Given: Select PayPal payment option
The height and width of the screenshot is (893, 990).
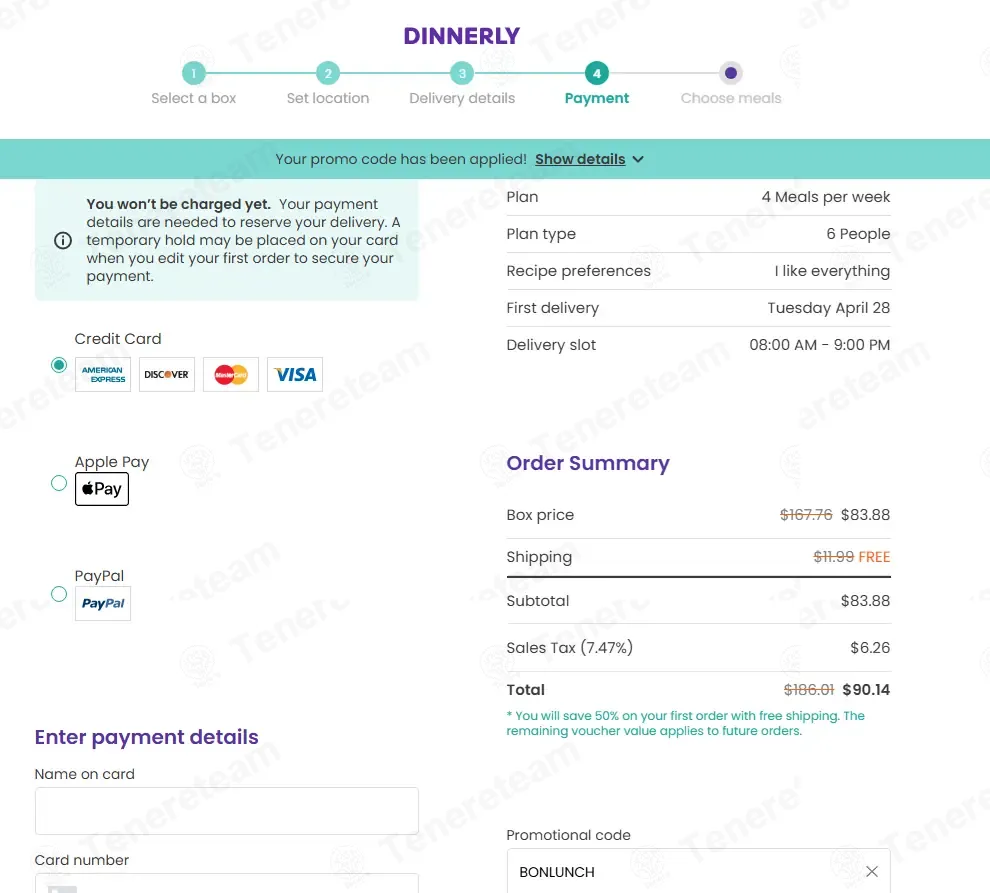Looking at the screenshot, I should click(59, 594).
